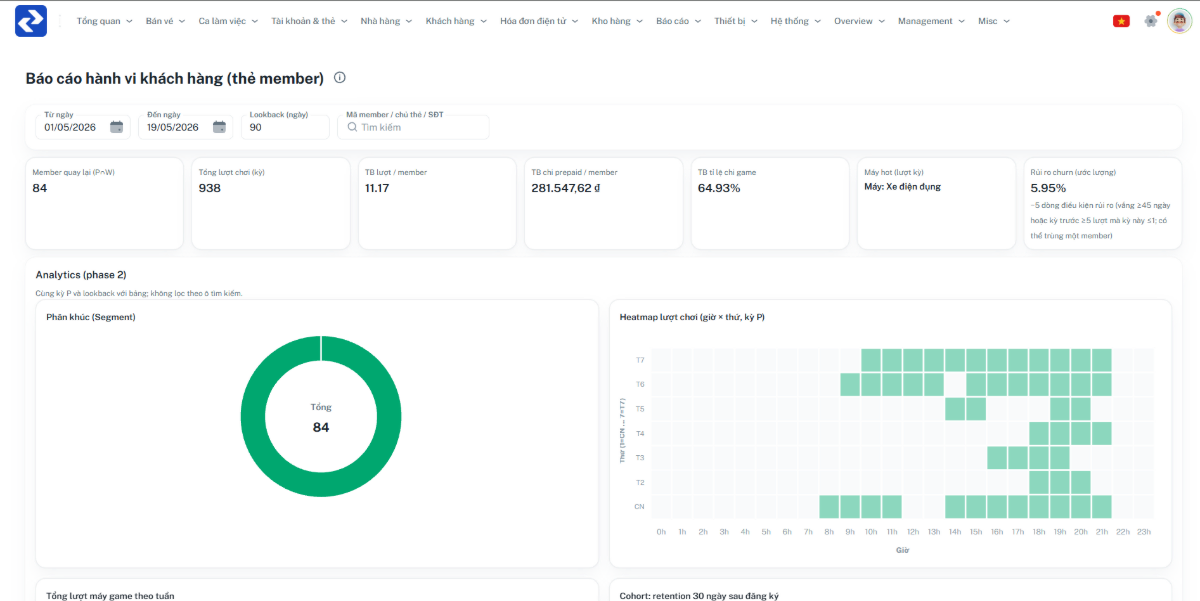Select the TB tỉ lệ chi game 64.93%
The image size is (1200, 601).
click(719, 188)
